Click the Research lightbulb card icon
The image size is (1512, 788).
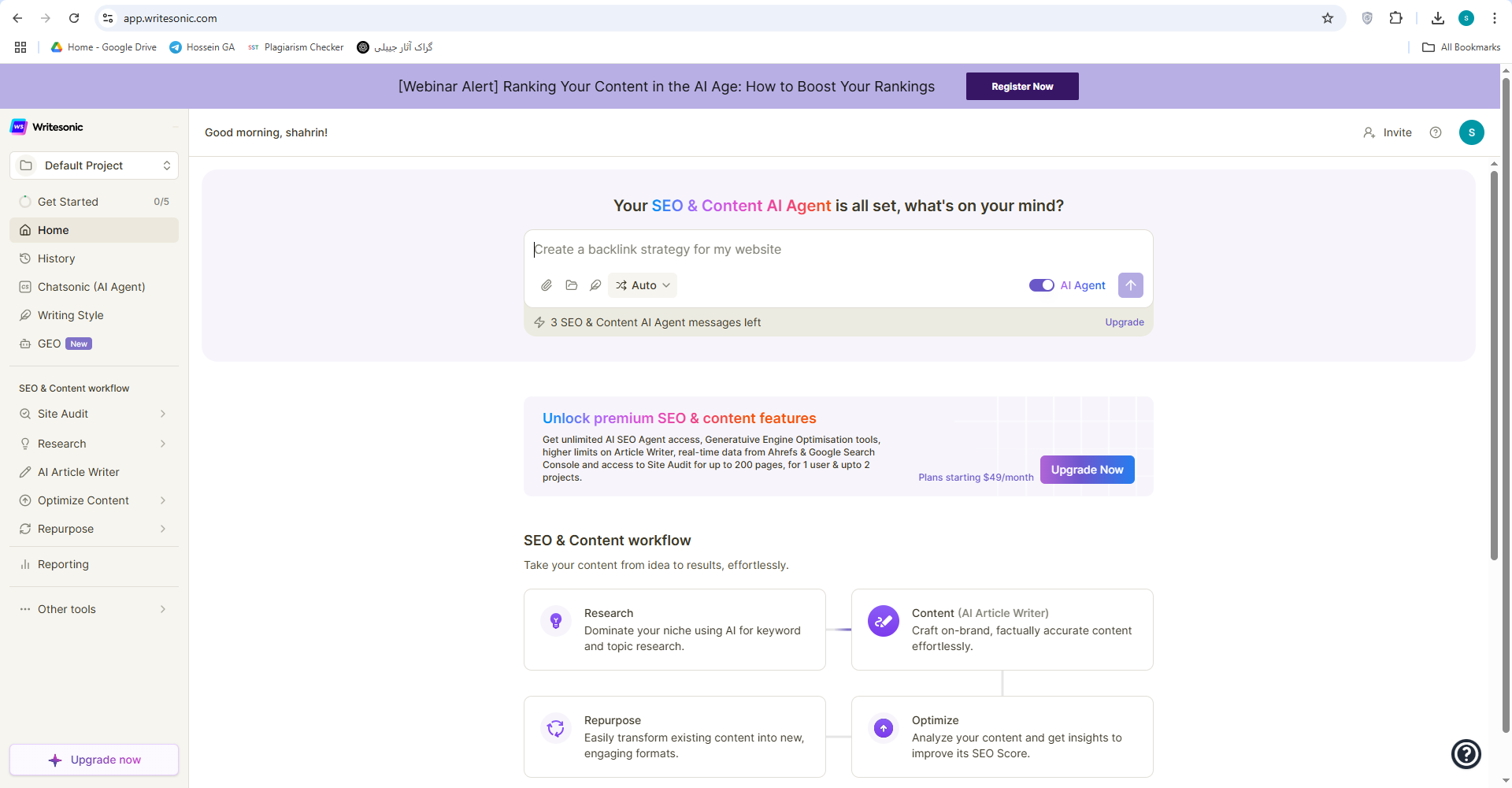[x=556, y=621]
